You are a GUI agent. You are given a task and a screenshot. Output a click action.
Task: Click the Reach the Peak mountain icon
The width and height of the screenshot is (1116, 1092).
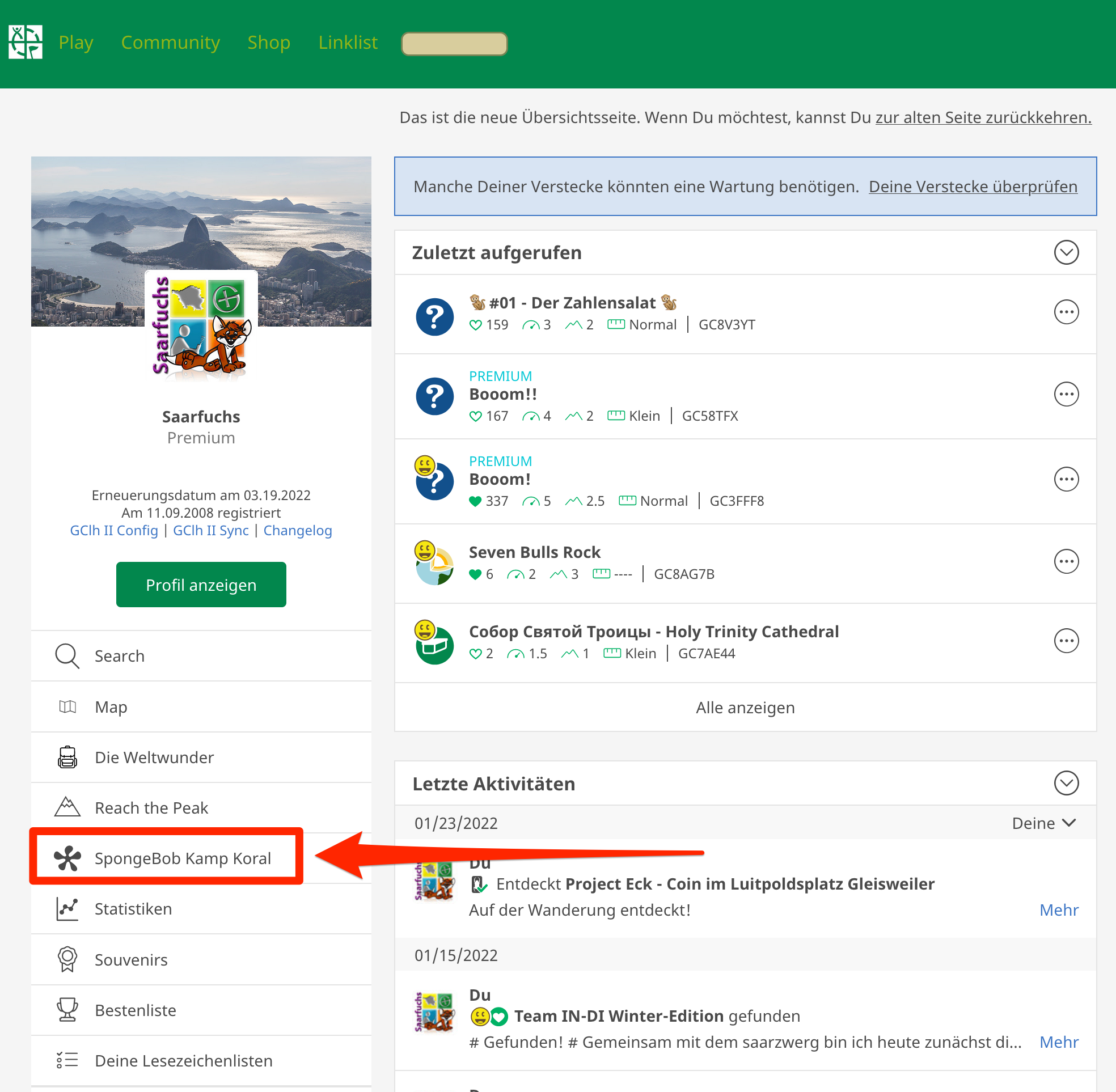pos(67,807)
